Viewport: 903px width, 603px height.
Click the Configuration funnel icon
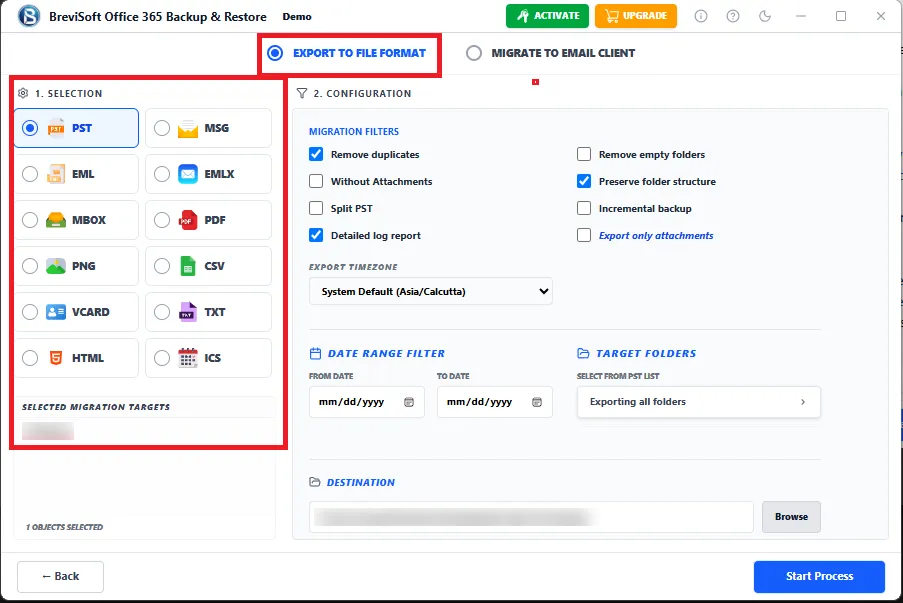302,93
